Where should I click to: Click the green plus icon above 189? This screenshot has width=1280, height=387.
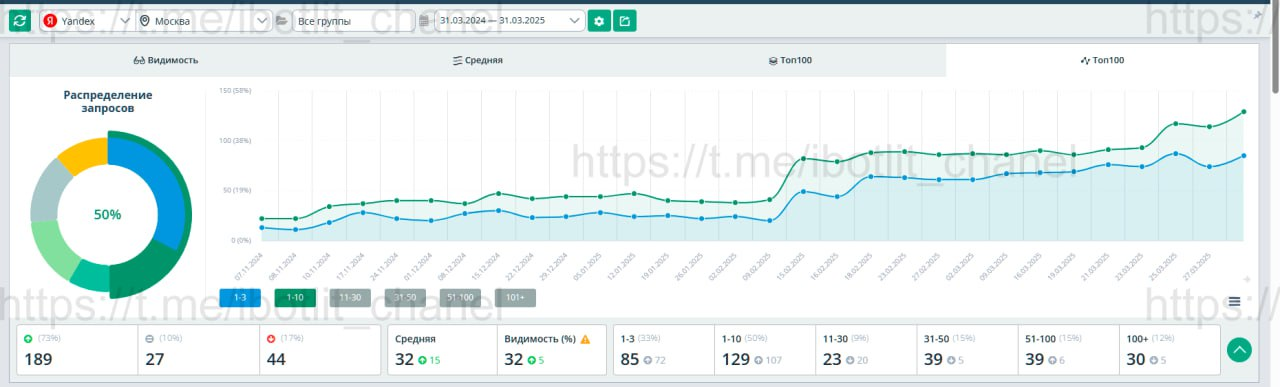tap(29, 339)
